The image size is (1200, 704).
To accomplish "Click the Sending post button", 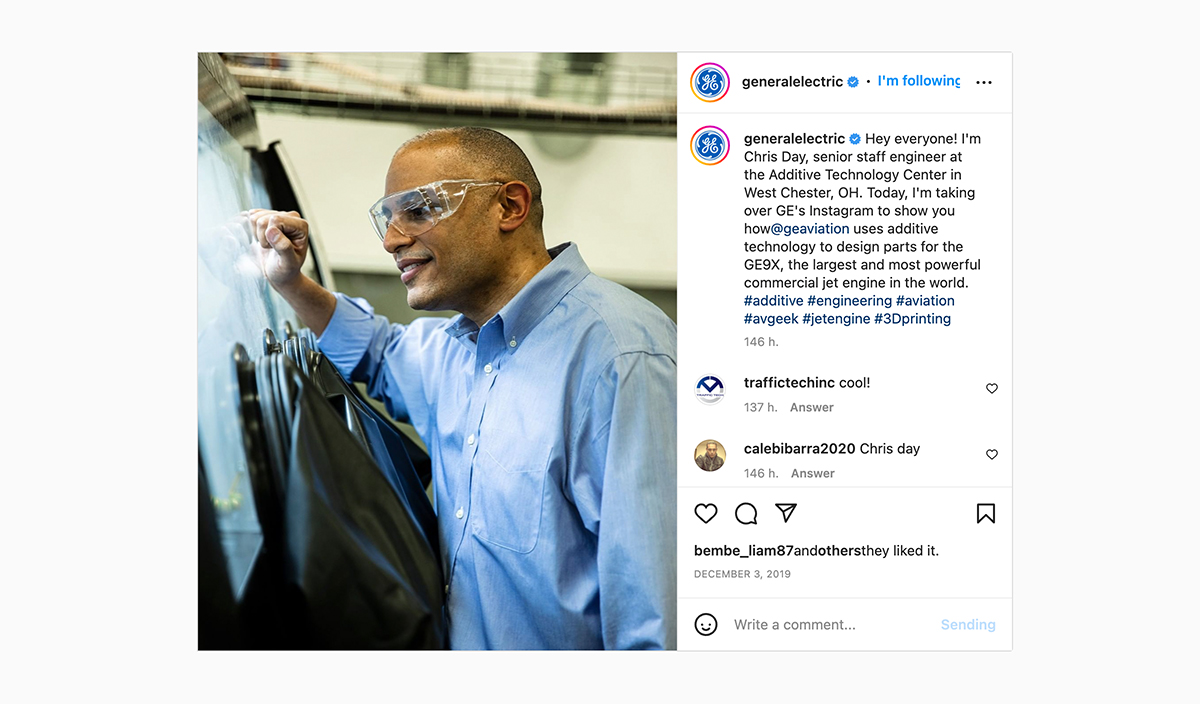I will point(968,624).
